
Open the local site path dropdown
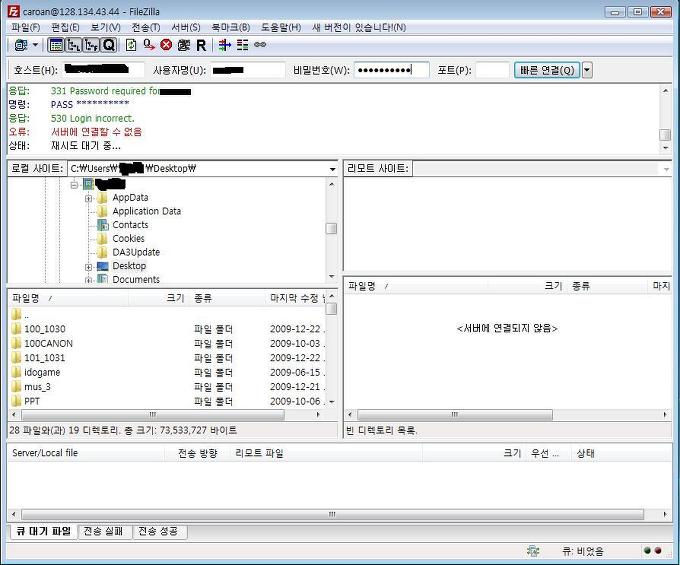[x=332, y=169]
